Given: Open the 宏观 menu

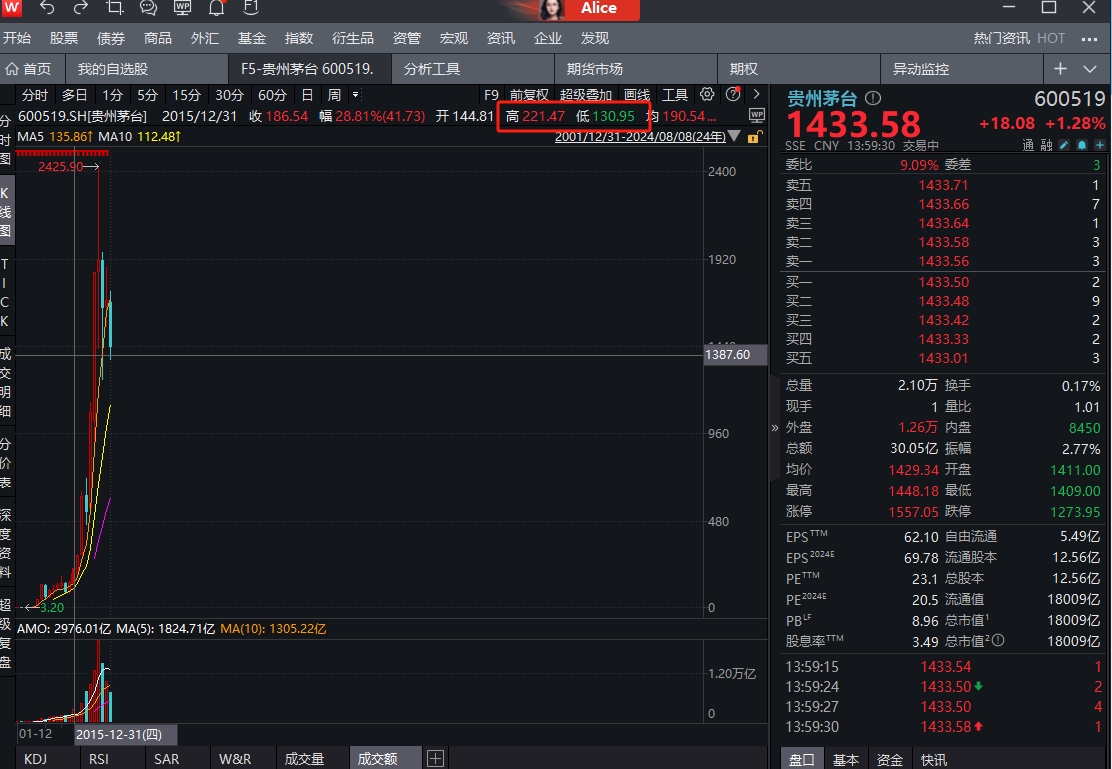Looking at the screenshot, I should (x=454, y=38).
